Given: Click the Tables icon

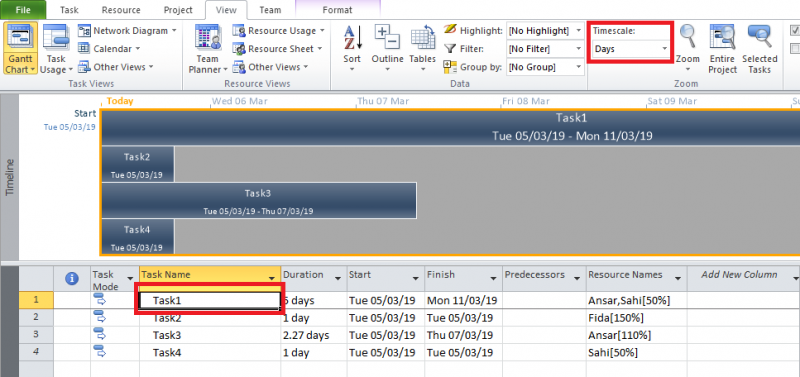Looking at the screenshot, I should point(422,37).
